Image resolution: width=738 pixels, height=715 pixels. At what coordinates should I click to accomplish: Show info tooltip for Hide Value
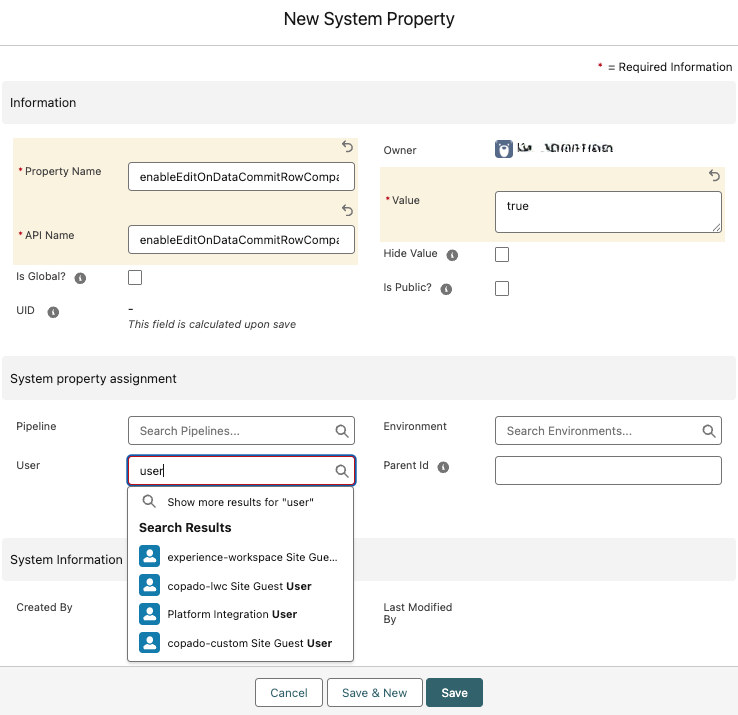(x=452, y=255)
